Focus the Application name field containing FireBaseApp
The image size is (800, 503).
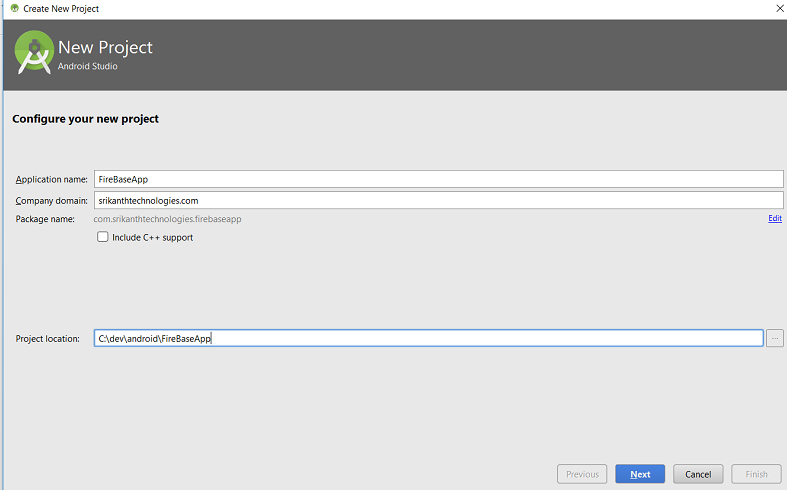coord(438,179)
